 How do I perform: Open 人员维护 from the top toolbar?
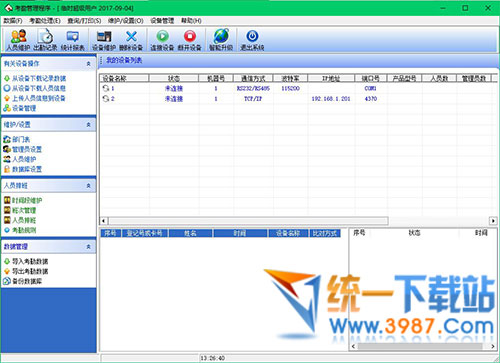point(18,40)
